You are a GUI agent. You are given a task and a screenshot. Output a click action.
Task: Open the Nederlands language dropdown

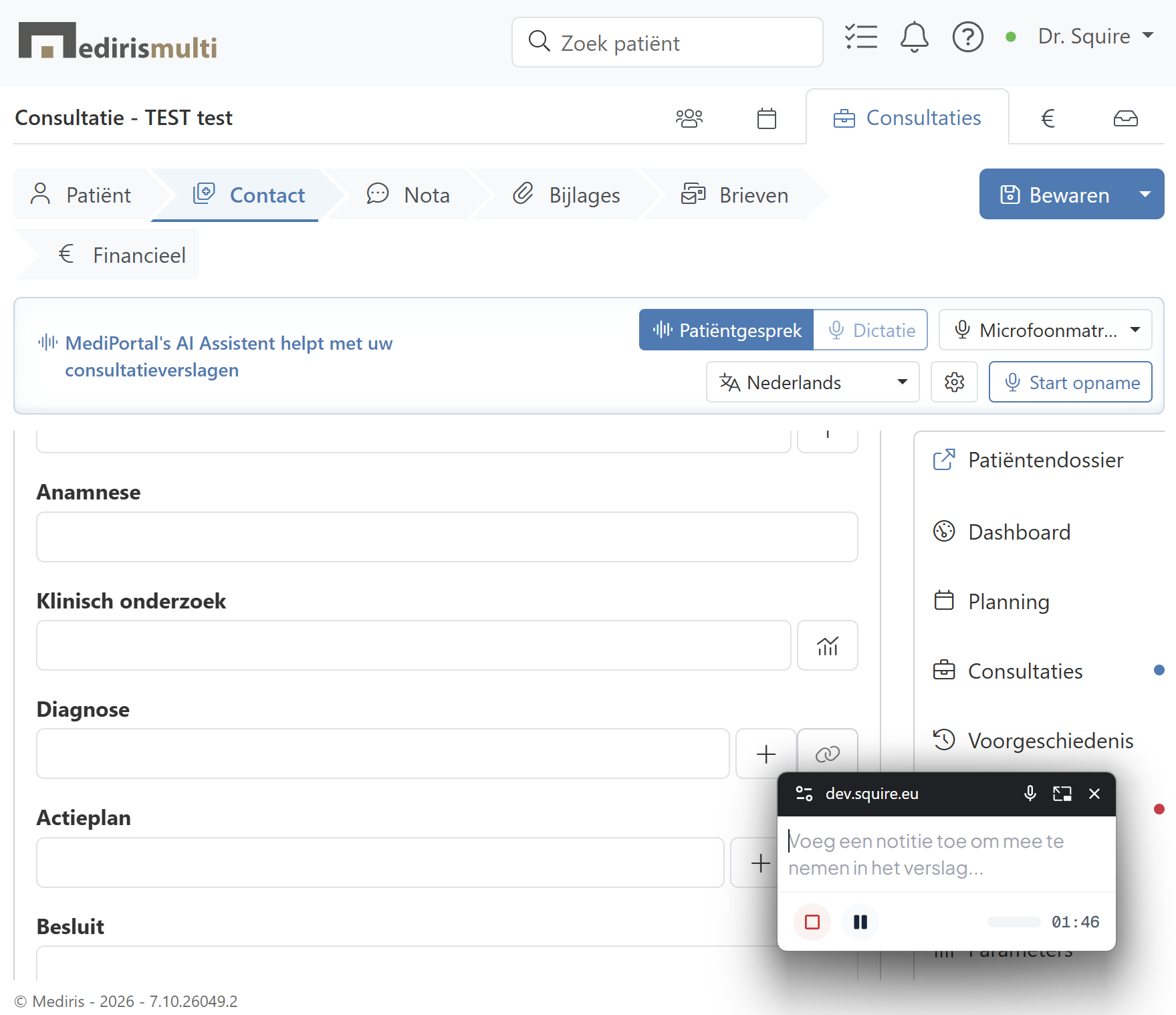(x=812, y=382)
